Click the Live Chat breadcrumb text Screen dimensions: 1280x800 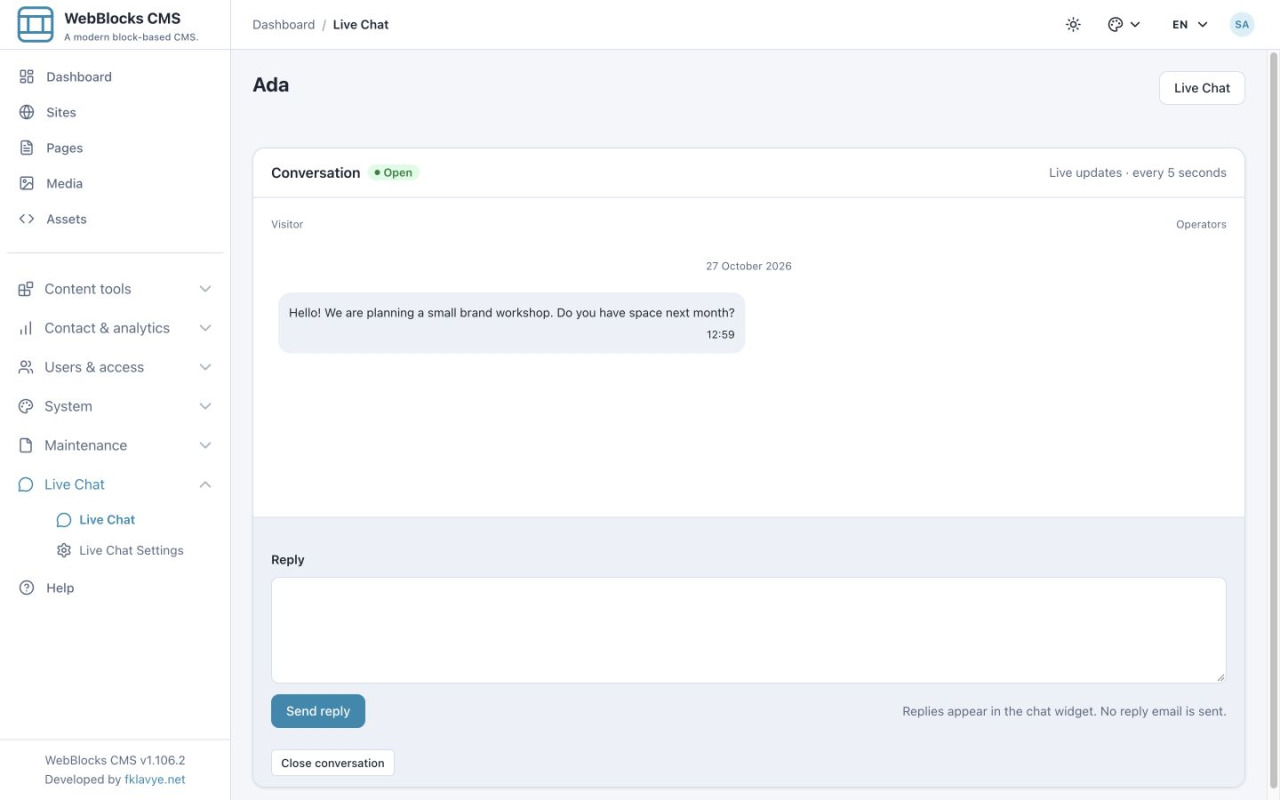pyautogui.click(x=361, y=24)
